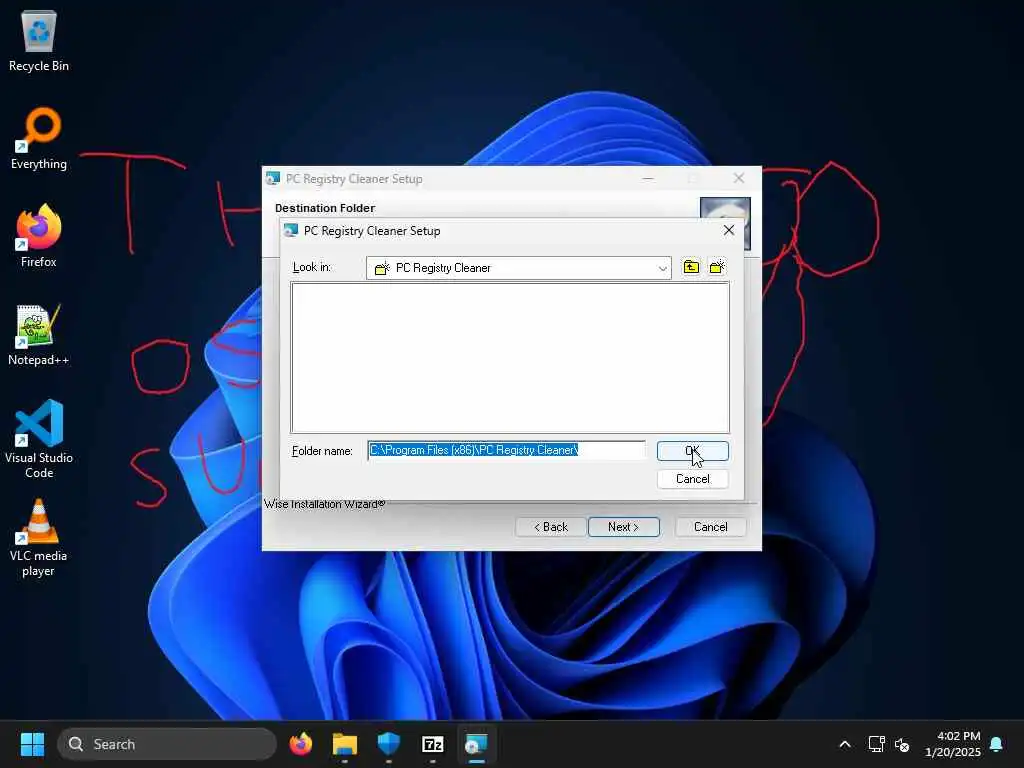Click the Create New Folder icon
This screenshot has height=768, width=1024.
pyautogui.click(x=717, y=267)
